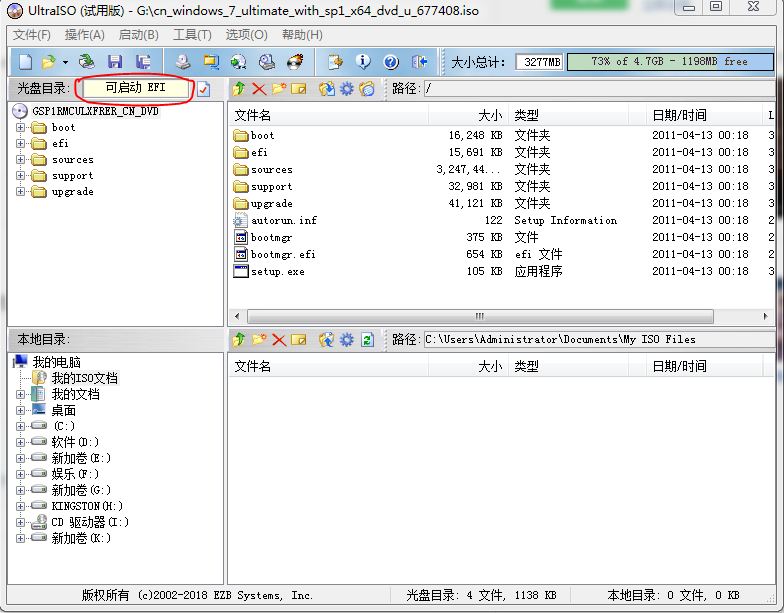Expand the (C:) drive node
The image size is (784, 613).
point(20,426)
